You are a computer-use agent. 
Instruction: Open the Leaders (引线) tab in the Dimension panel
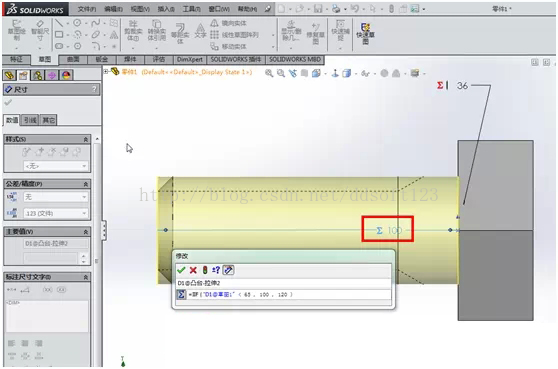point(30,120)
